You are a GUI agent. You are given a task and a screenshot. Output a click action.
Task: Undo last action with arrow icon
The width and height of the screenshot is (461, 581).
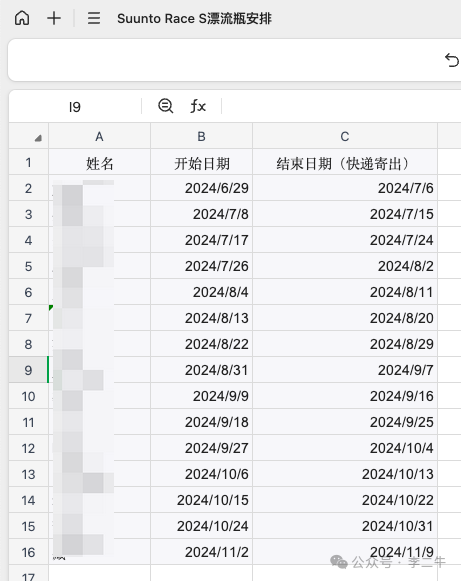452,60
